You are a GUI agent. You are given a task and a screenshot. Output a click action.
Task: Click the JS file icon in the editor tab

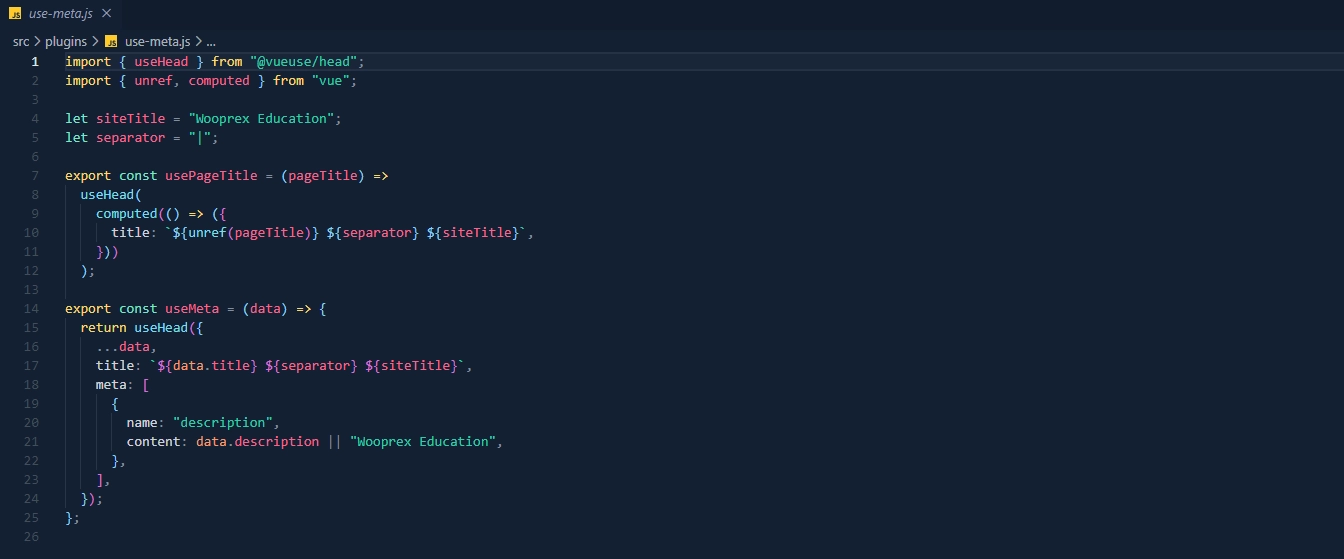(x=15, y=14)
